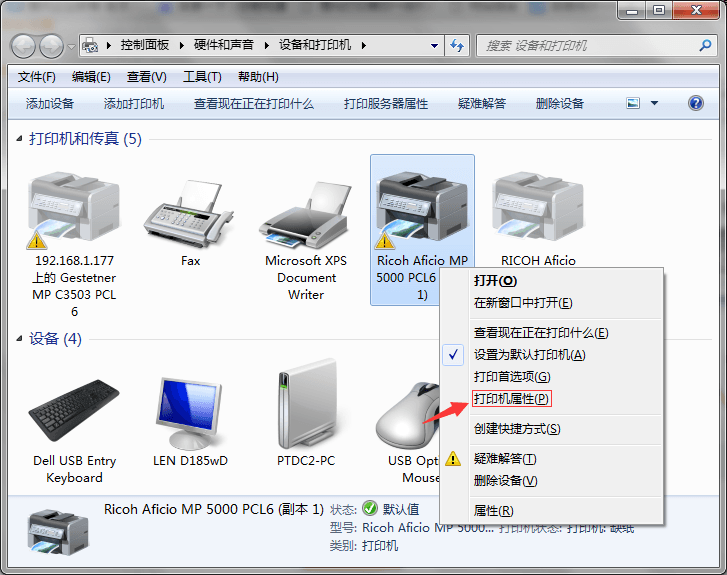Viewport: 727px width, 575px height.
Task: Select the Dell USB Entry Keyboard icon
Action: coord(74,412)
